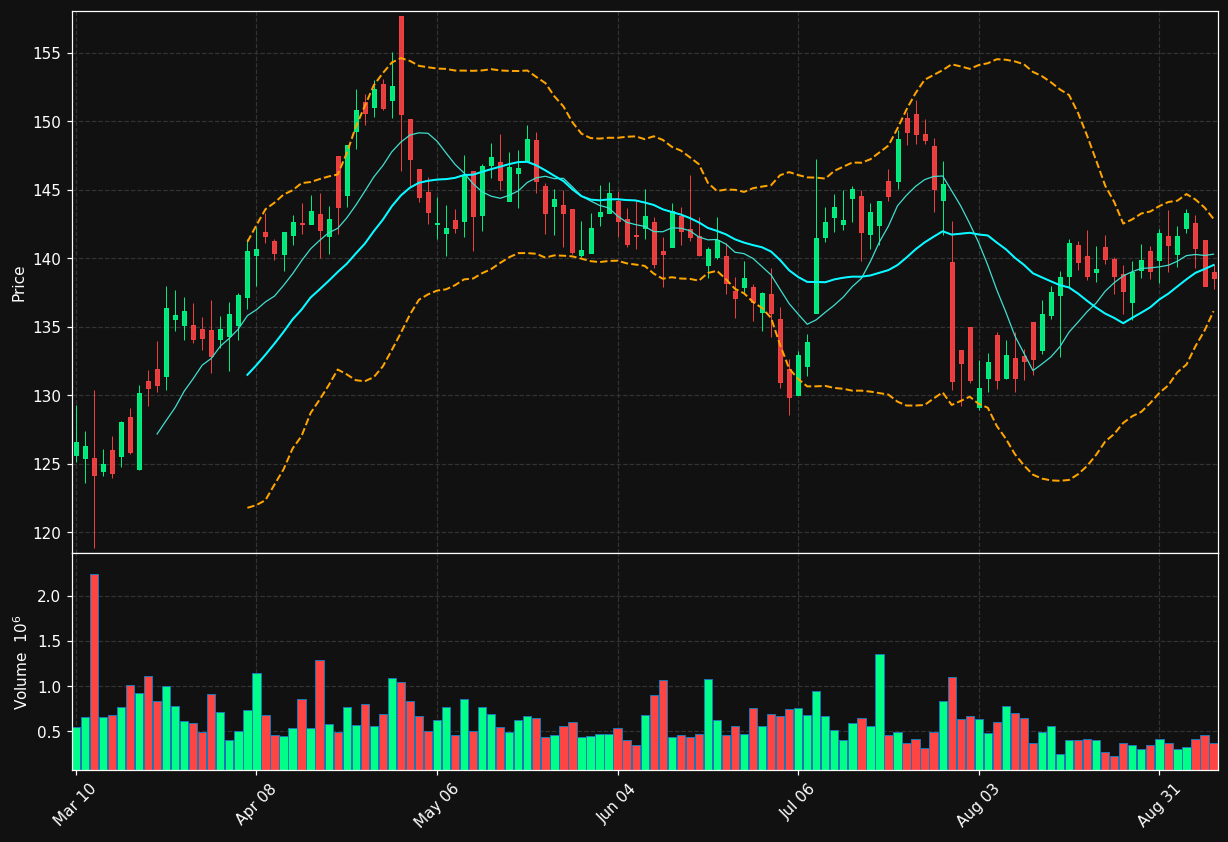
Task: Select the tall green volume bar near 1.35
Action: [x=879, y=712]
